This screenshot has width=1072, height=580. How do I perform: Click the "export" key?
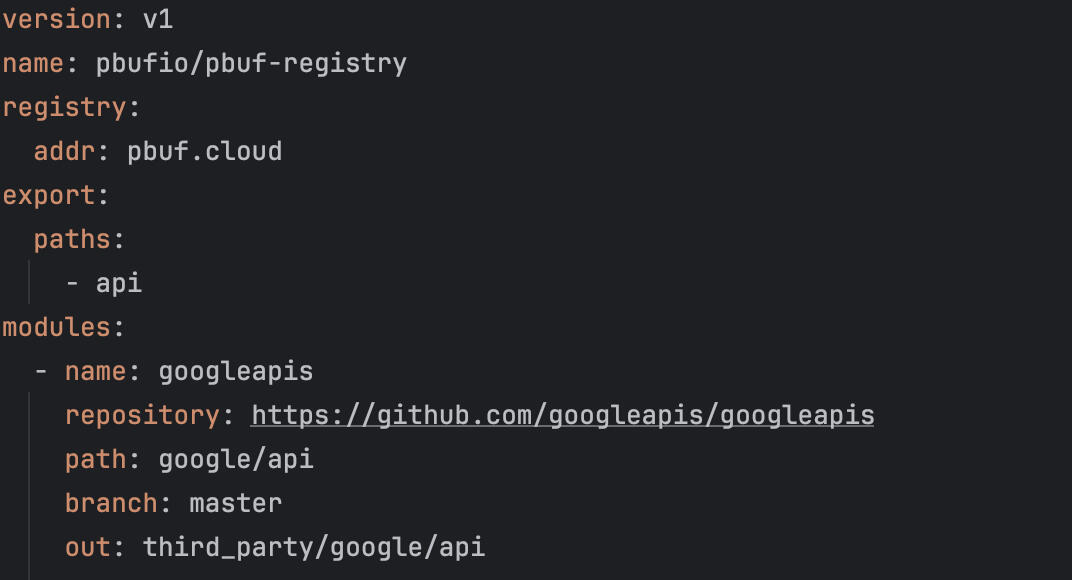click(49, 195)
